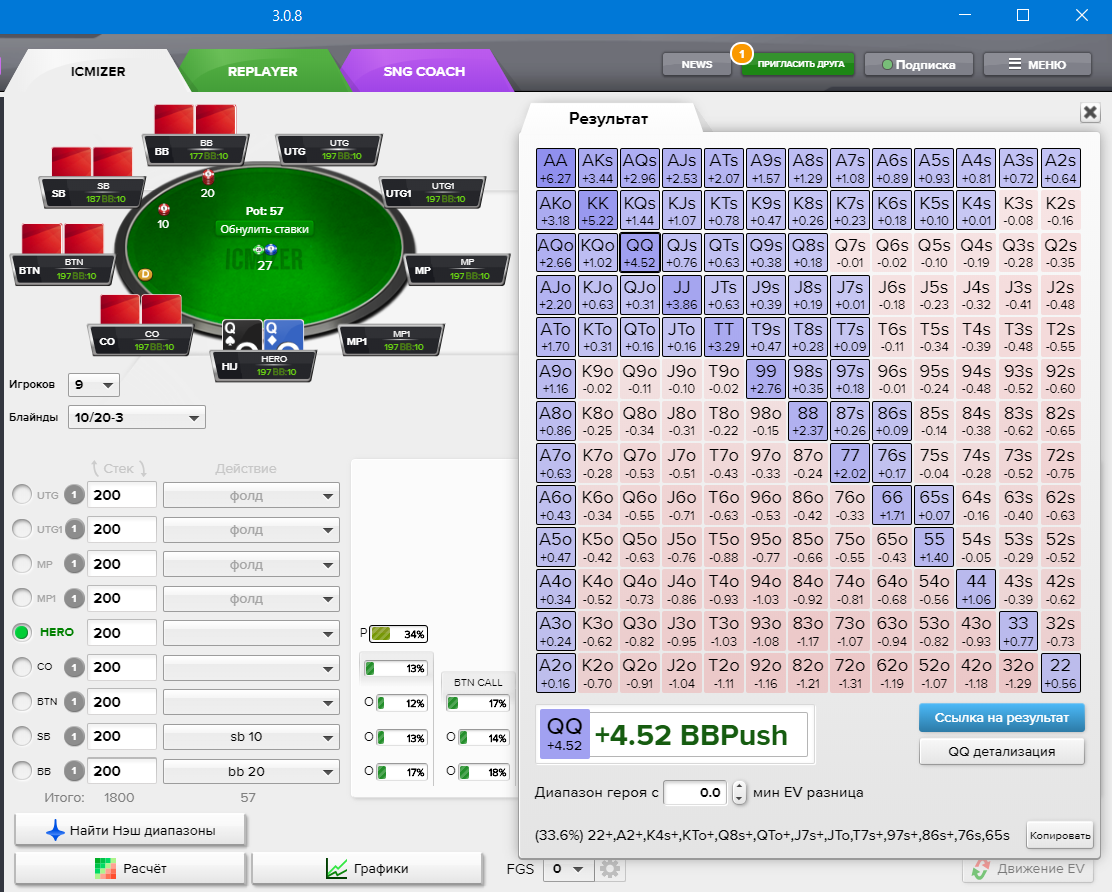
Task: Select the Результат tab
Action: pyautogui.click(x=608, y=118)
